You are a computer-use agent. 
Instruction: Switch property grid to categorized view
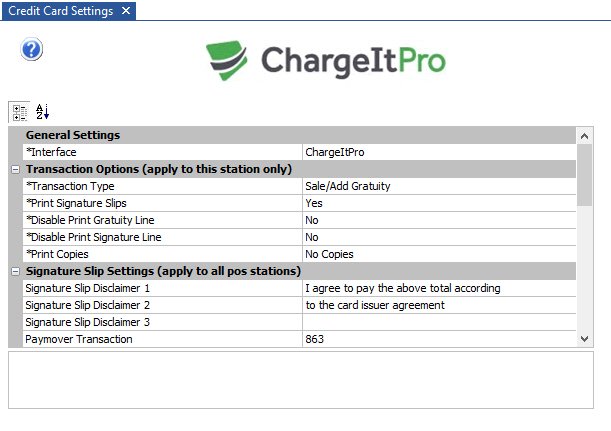pos(20,111)
